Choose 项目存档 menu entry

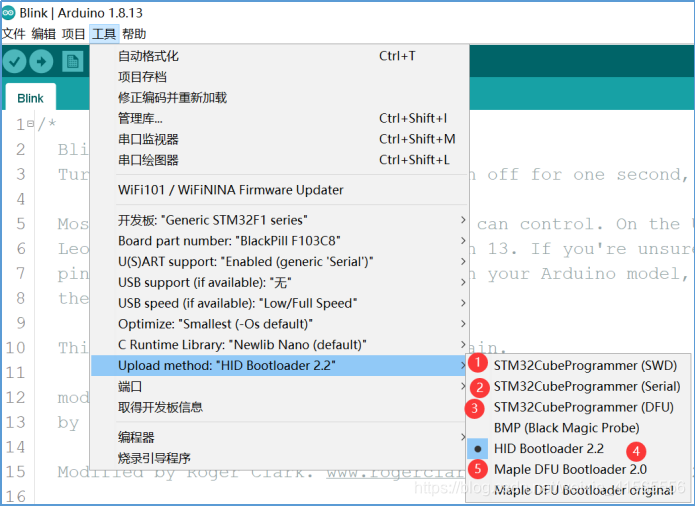pos(280,77)
